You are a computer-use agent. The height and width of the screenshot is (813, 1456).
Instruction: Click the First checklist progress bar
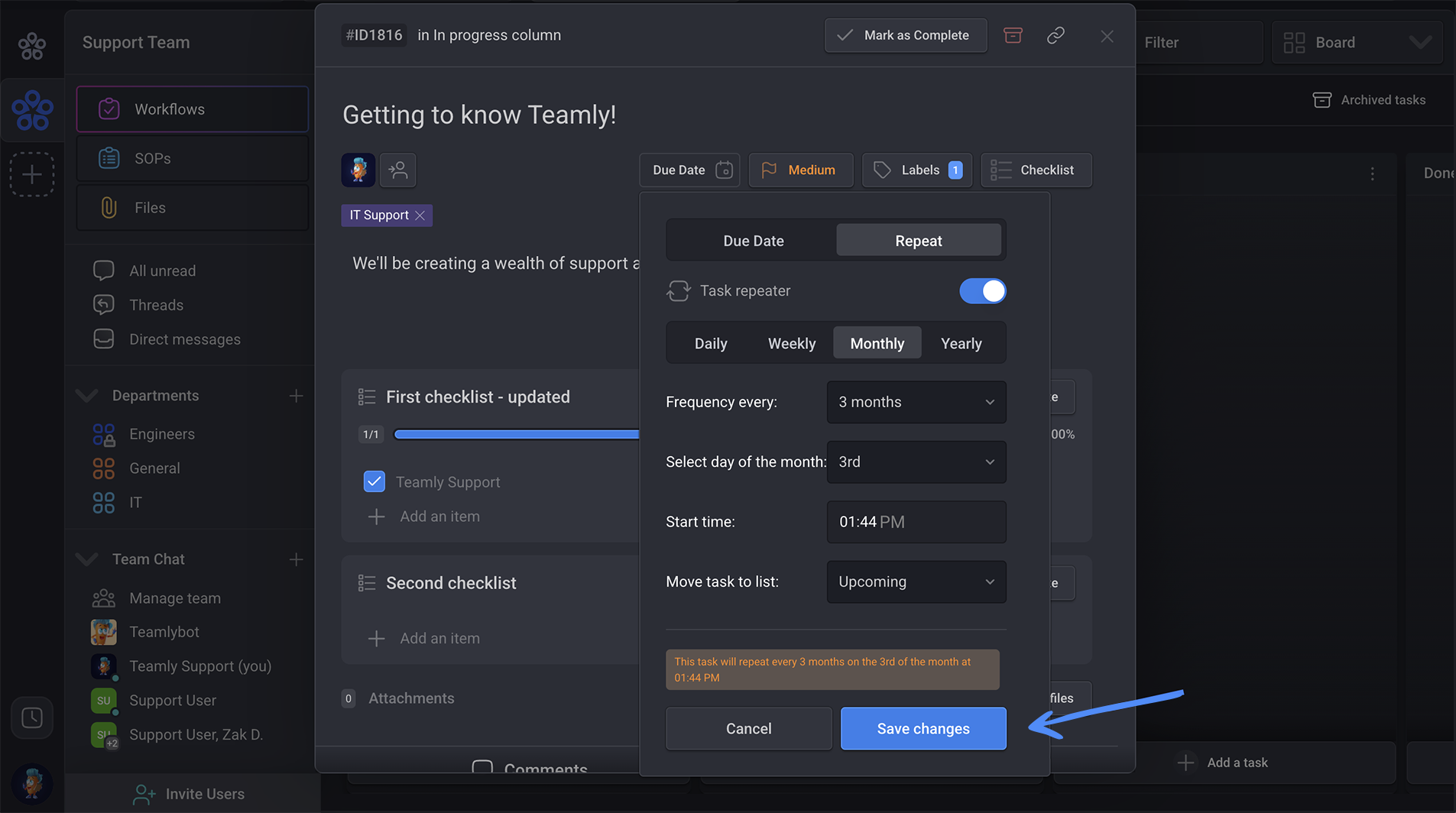point(517,434)
